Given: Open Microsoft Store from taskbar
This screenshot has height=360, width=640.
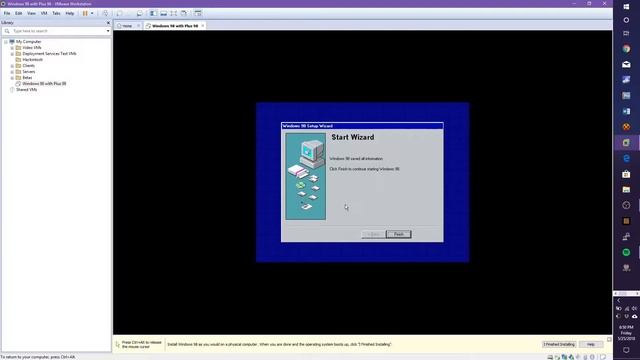Looking at the screenshot, I should [x=627, y=174].
